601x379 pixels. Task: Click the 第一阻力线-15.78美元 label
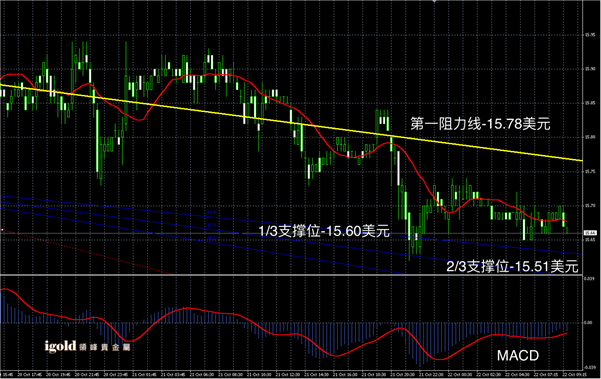pyautogui.click(x=480, y=124)
